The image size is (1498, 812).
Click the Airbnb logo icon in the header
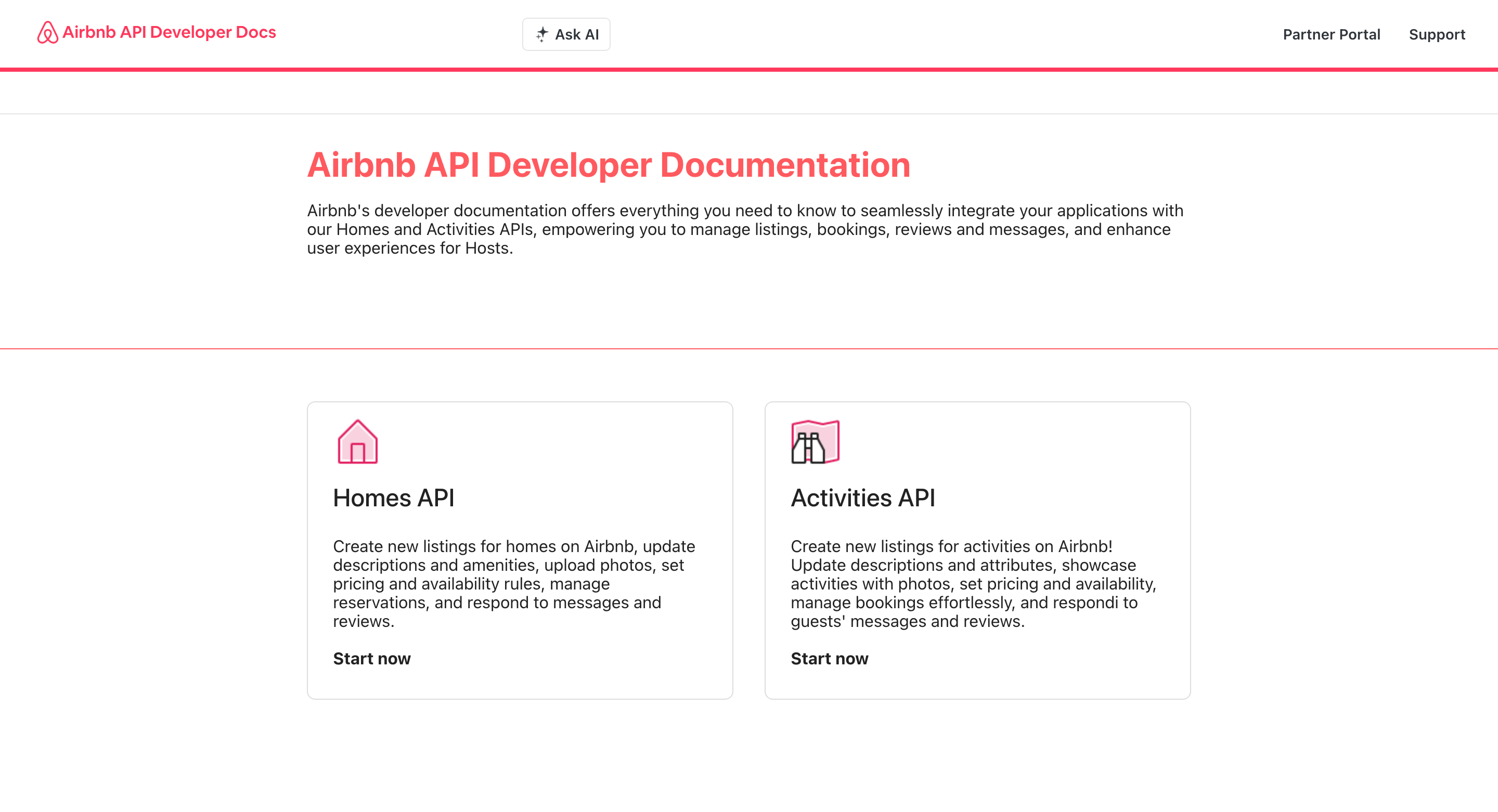[x=48, y=33]
